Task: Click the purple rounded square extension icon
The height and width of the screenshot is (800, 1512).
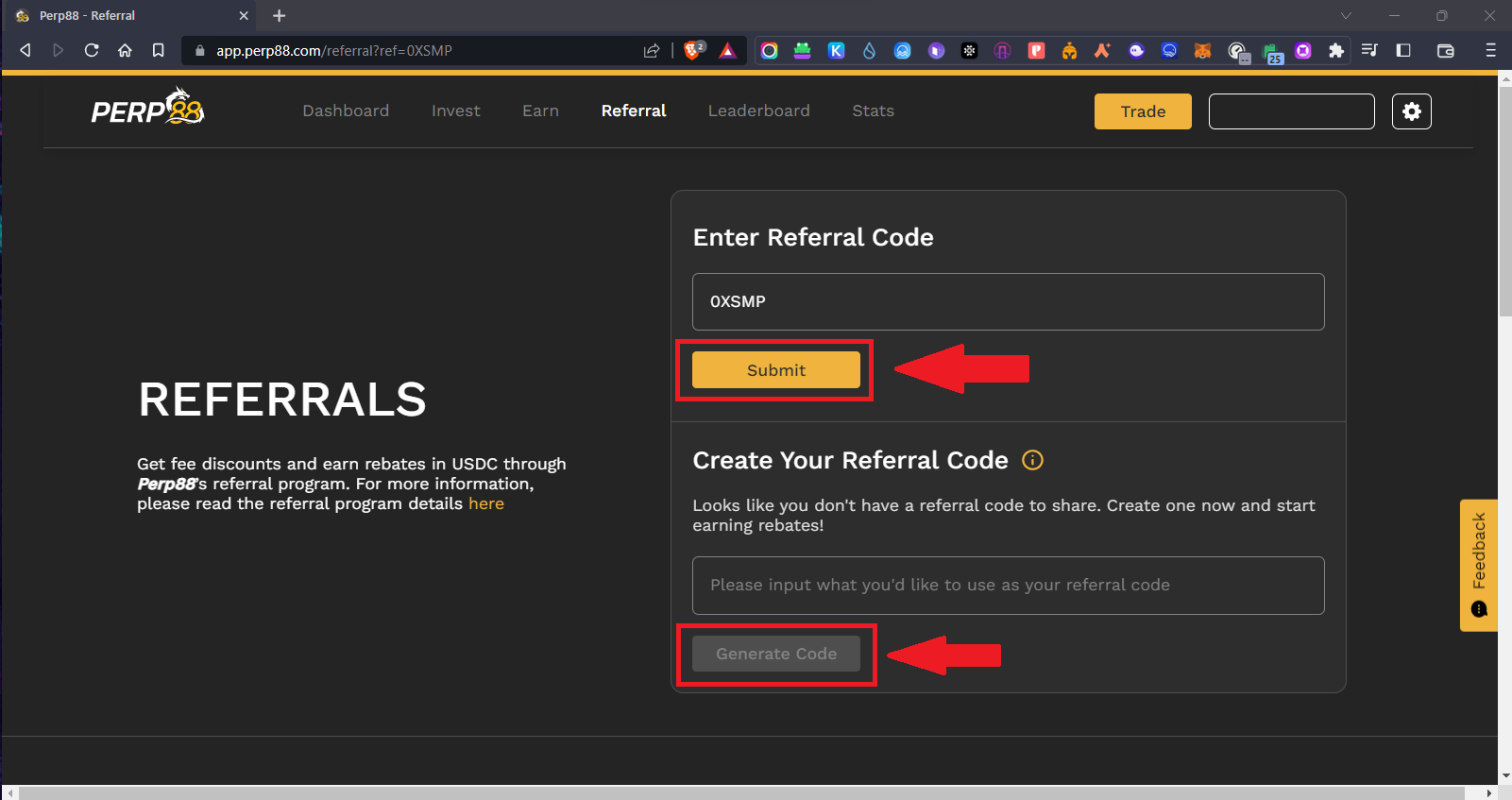Action: click(x=1303, y=51)
